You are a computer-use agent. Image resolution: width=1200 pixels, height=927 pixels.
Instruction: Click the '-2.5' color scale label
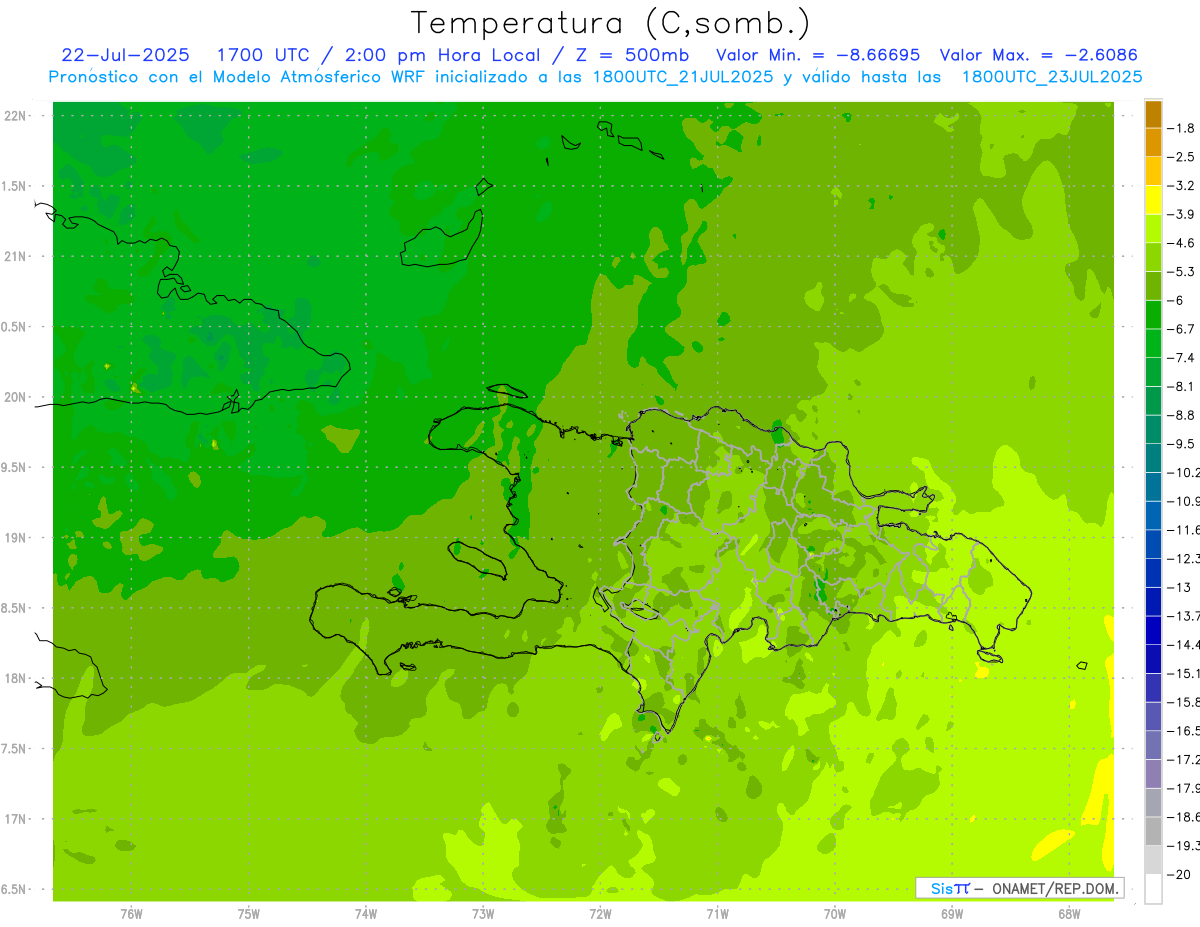pyautogui.click(x=1180, y=157)
